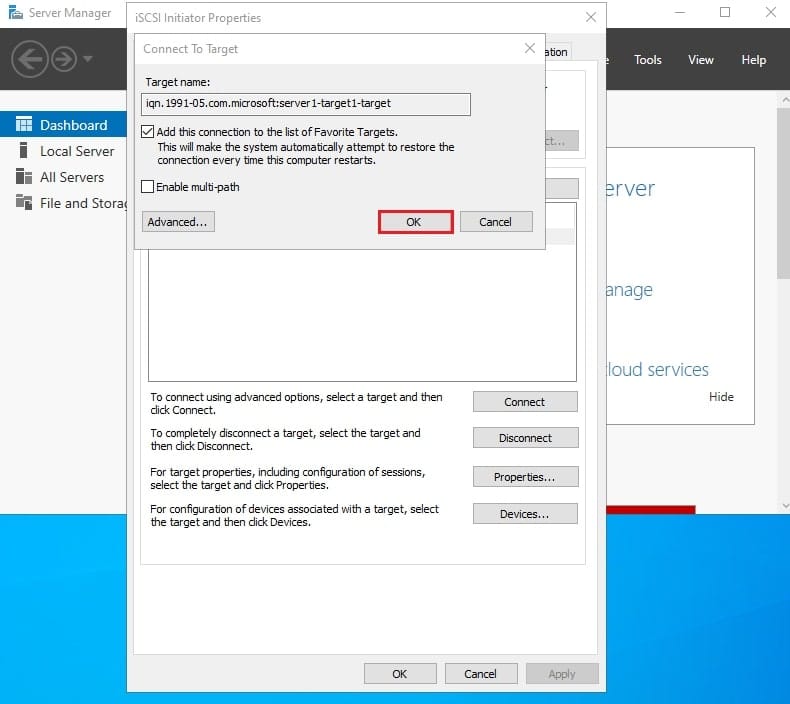
Task: Click the Hide link in Server Manager welcome tile
Action: pos(721,397)
